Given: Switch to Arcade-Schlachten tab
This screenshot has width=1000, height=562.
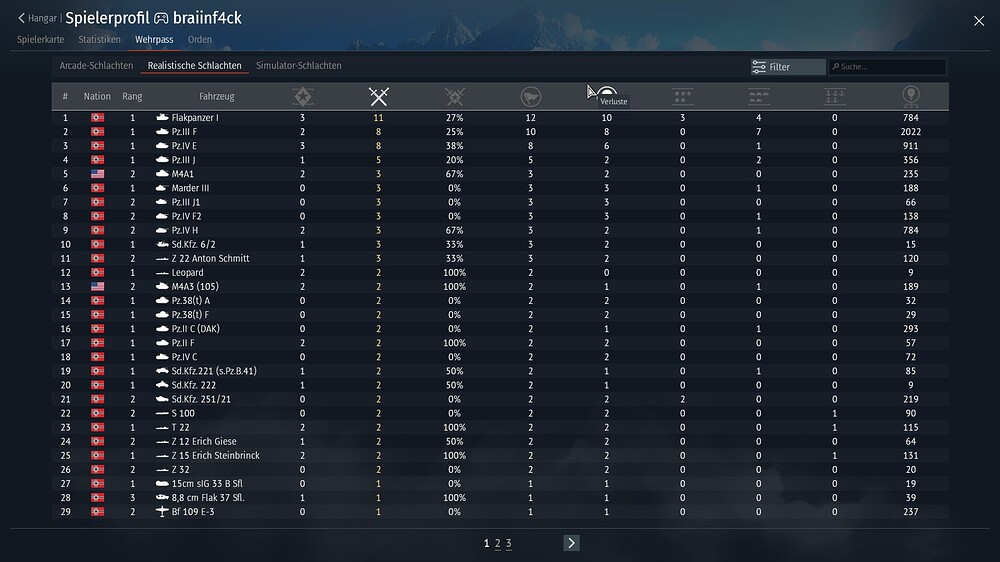Looking at the screenshot, I should tap(96, 66).
